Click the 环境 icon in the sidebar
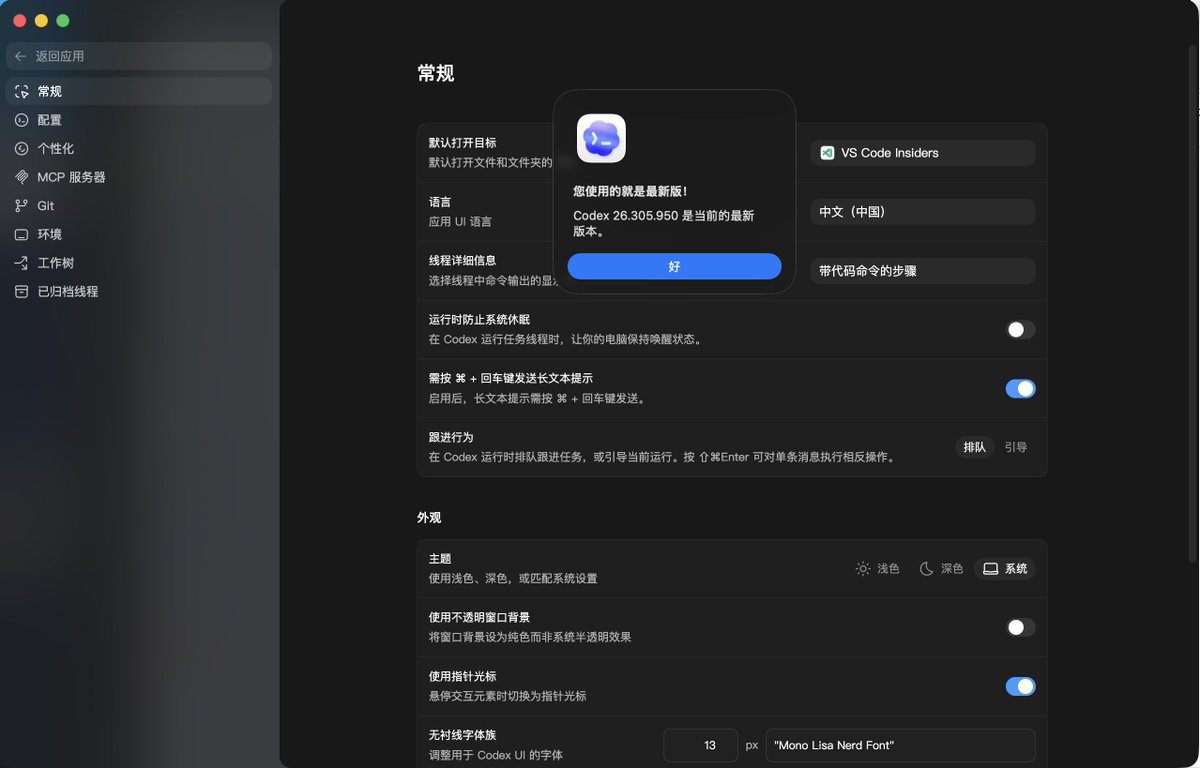 point(21,235)
